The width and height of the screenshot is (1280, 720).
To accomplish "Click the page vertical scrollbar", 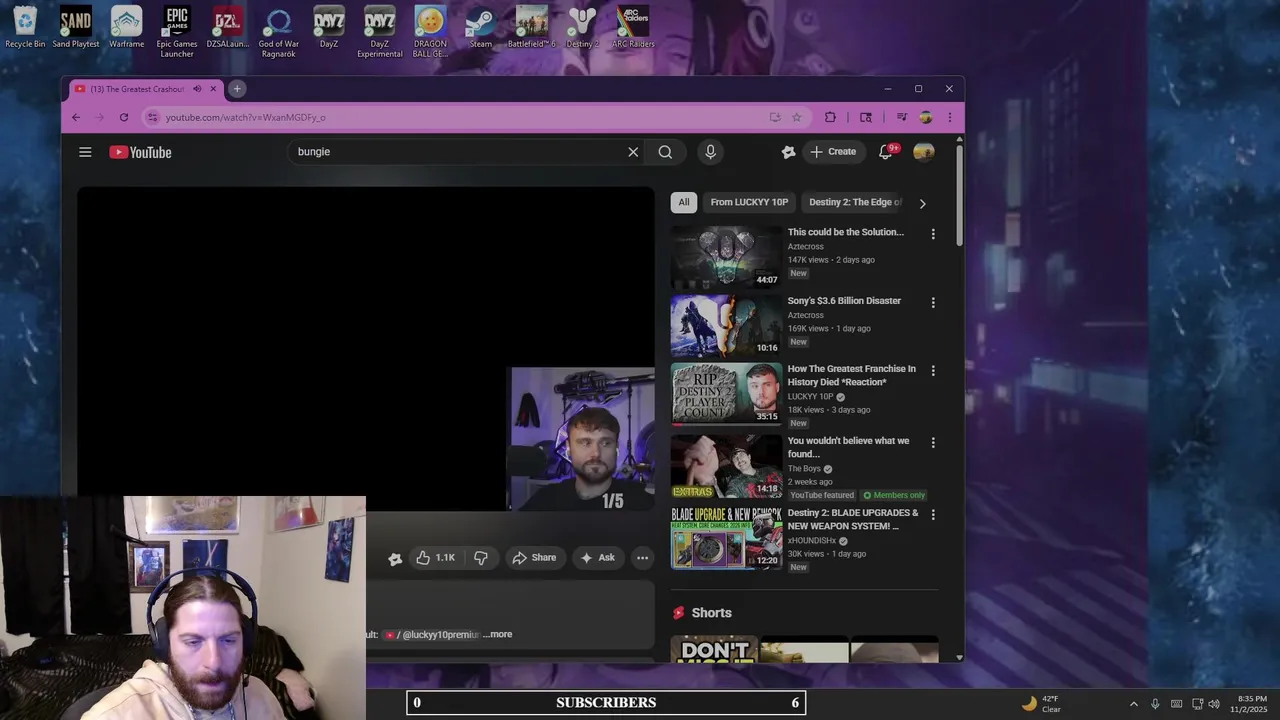I will coord(959,197).
